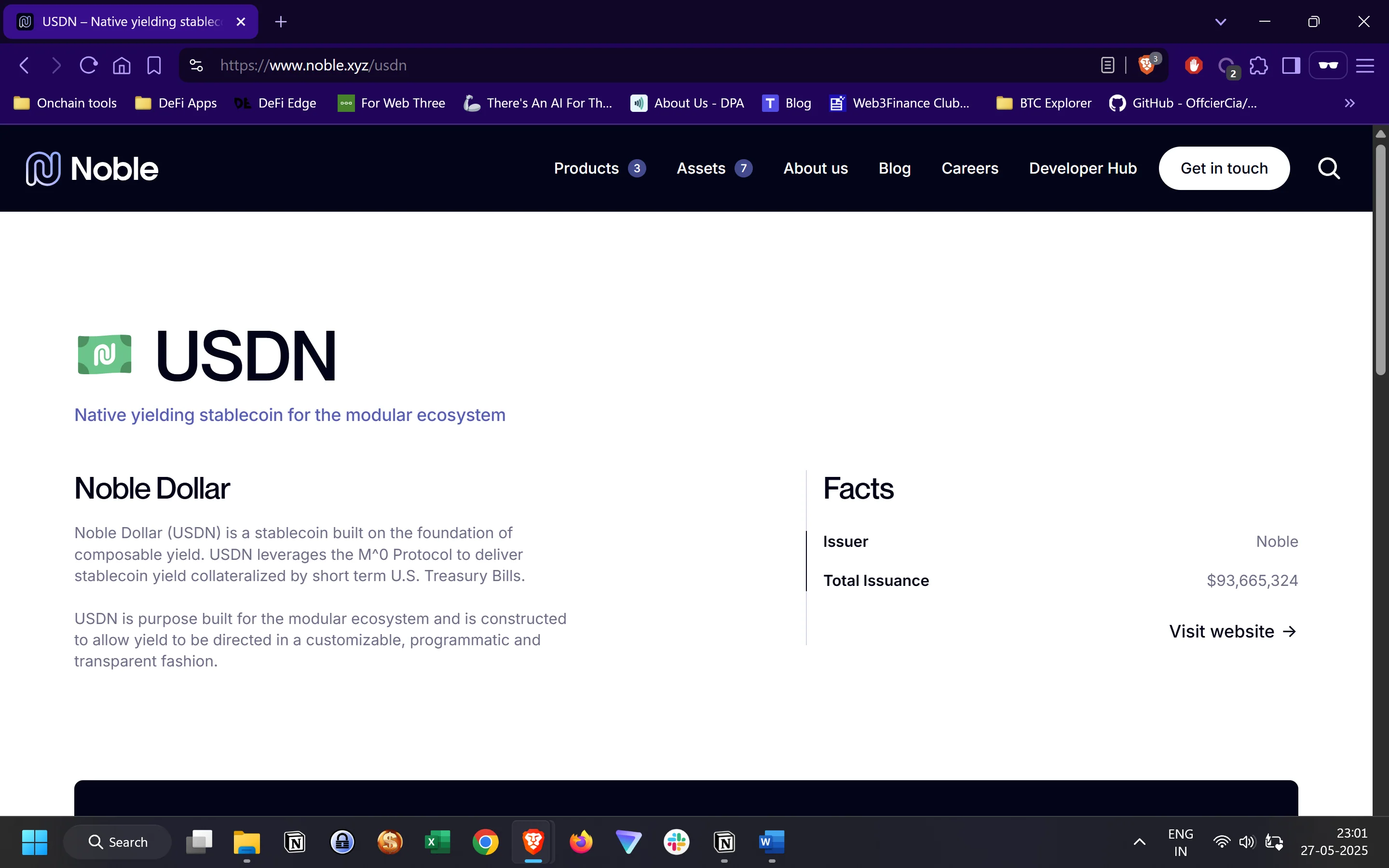Open Onchain tools bookmark folder
This screenshot has height=868, width=1389.
(65, 103)
